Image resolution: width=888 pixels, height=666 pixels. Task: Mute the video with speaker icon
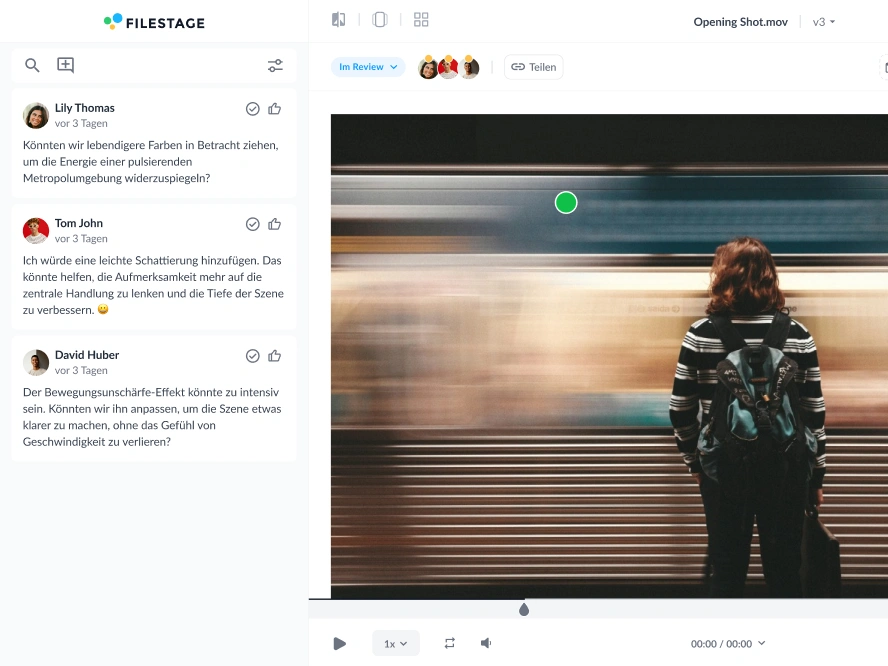(x=486, y=643)
